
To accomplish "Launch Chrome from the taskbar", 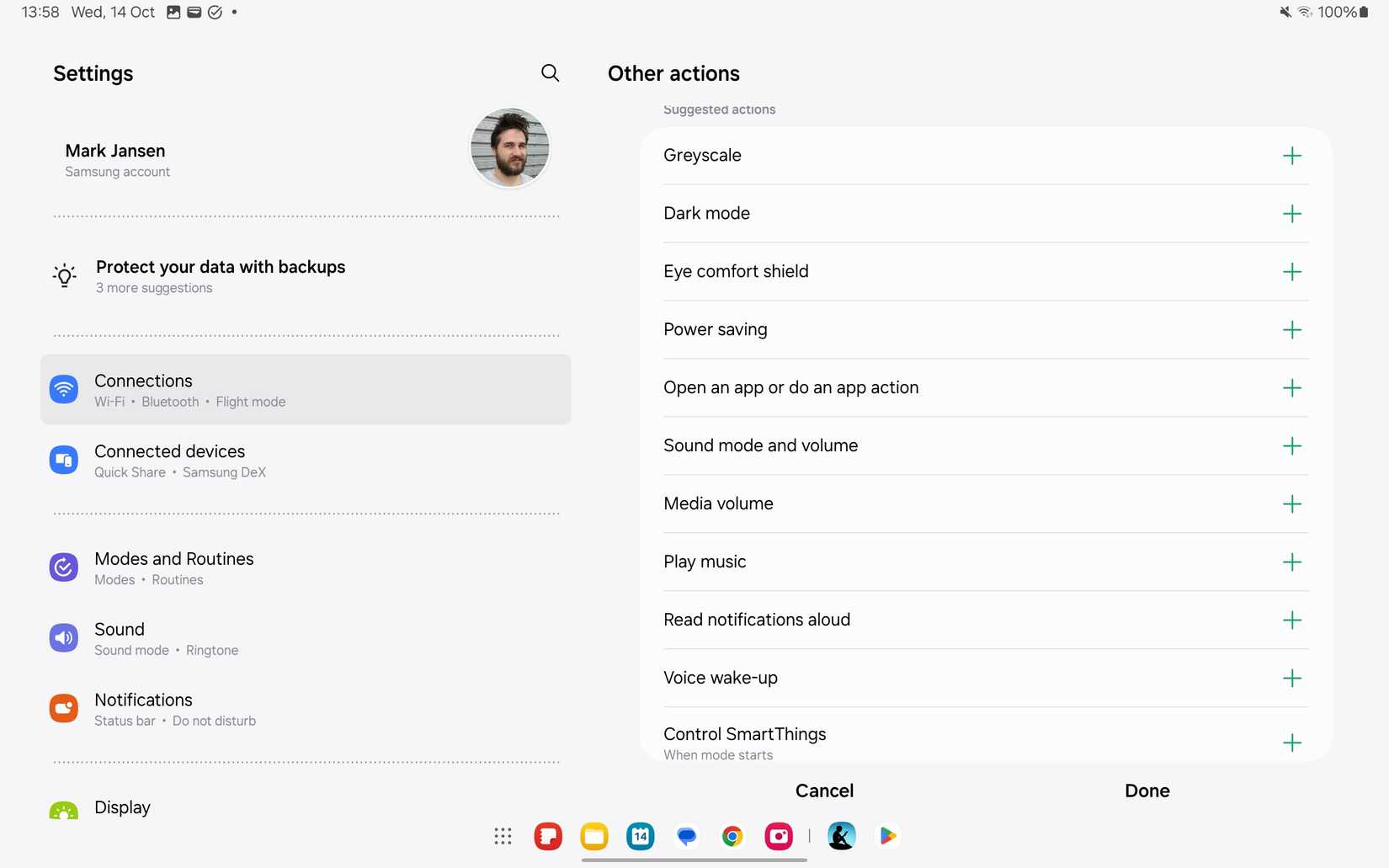I will pos(732,836).
